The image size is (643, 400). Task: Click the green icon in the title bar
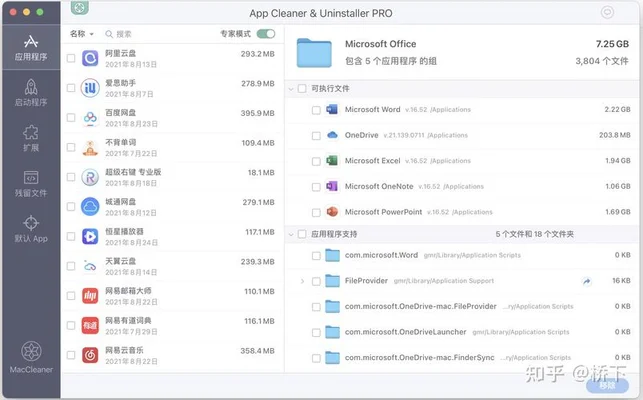tap(80, 7)
